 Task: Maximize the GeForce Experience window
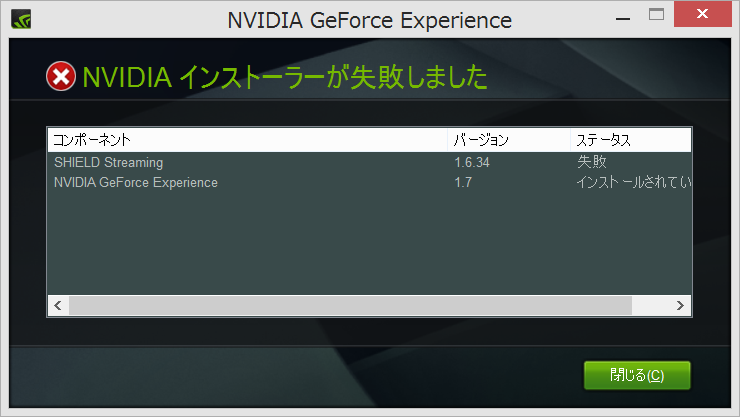click(x=656, y=14)
